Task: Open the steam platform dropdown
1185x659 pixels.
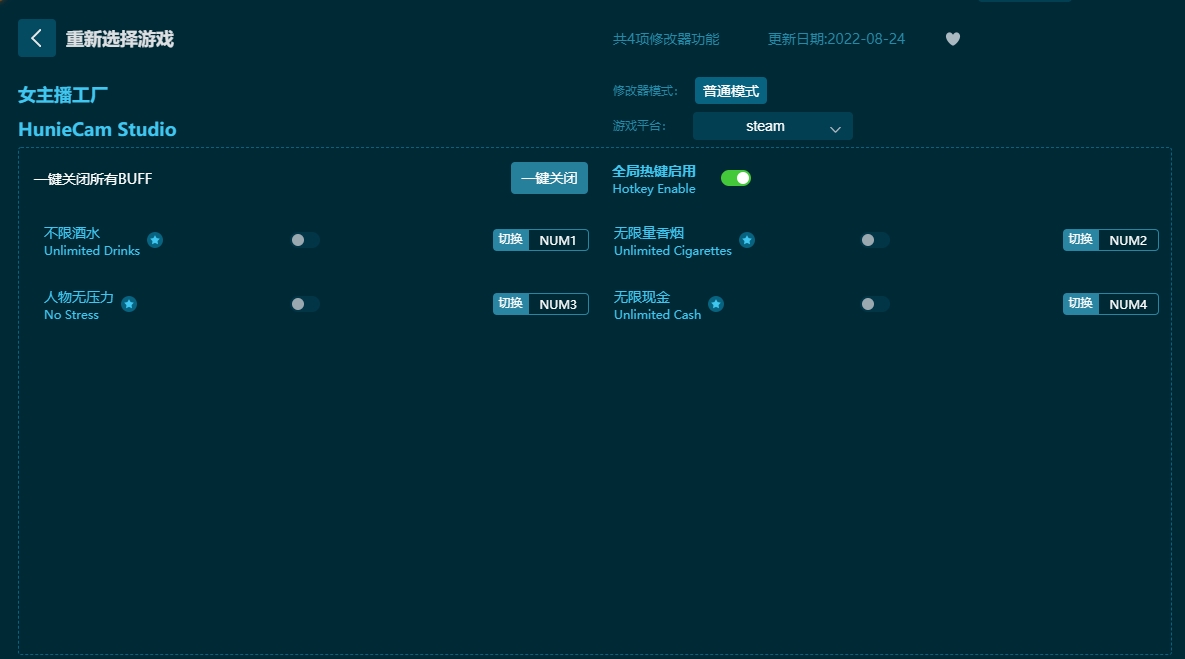Action: [772, 126]
